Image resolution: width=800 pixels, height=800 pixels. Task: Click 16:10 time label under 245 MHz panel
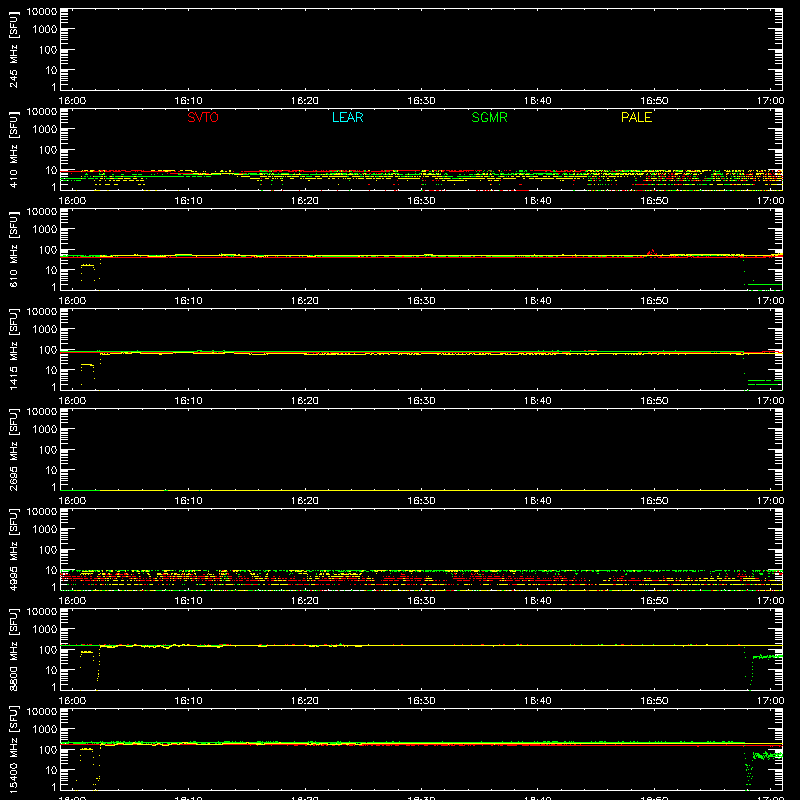[x=188, y=101]
